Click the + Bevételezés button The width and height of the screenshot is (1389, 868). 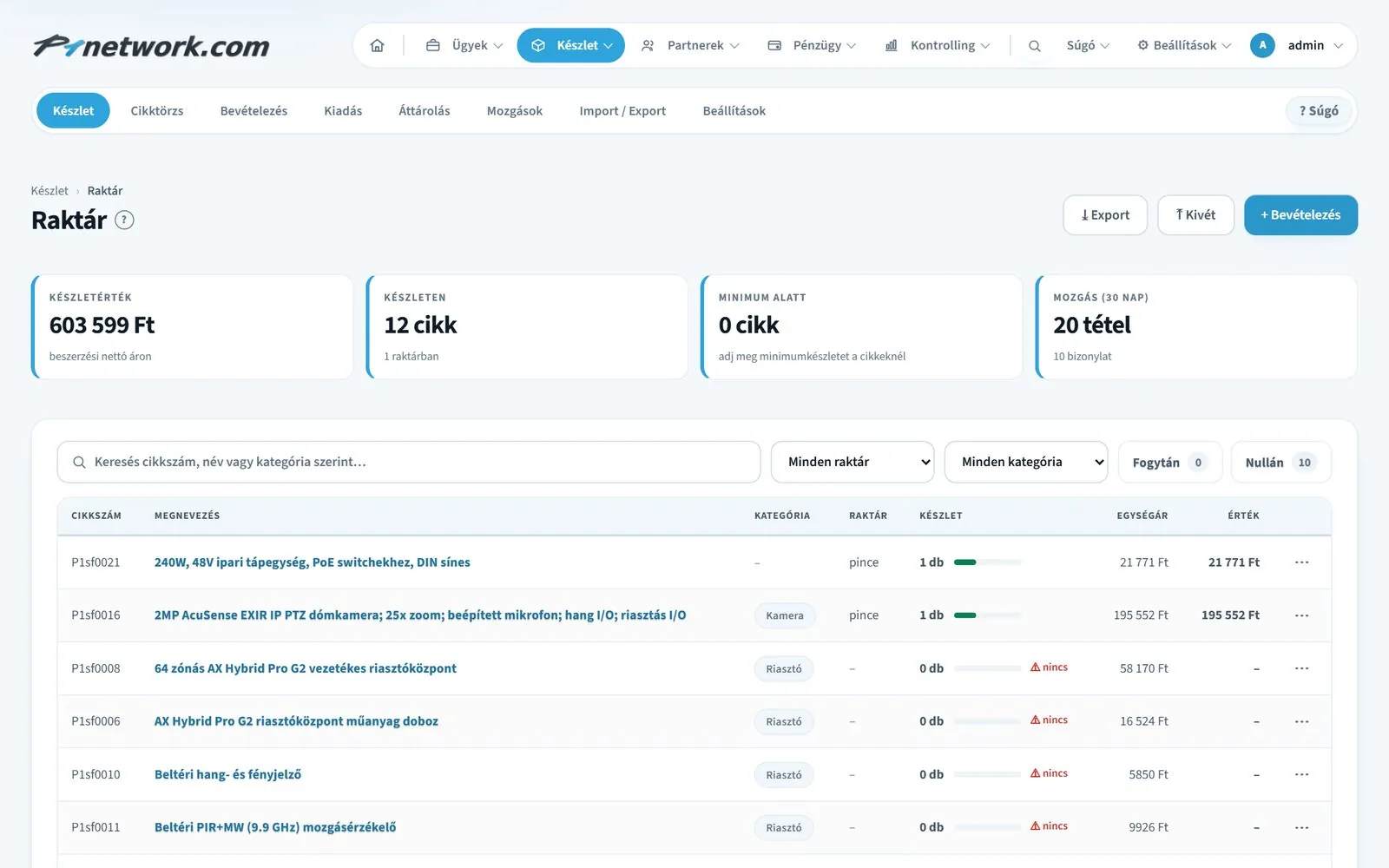tap(1300, 215)
